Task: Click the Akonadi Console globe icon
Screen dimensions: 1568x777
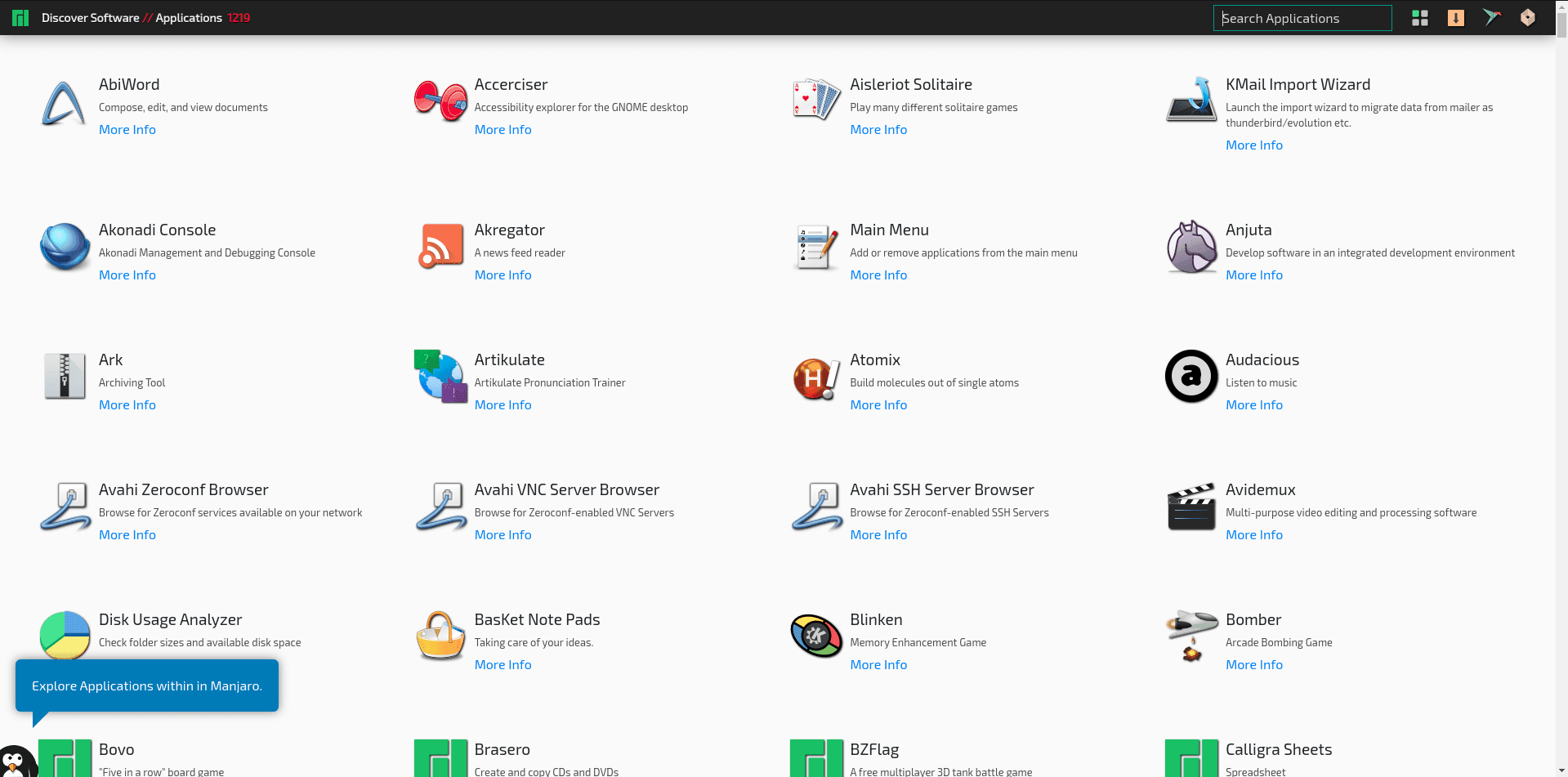Action: click(65, 247)
